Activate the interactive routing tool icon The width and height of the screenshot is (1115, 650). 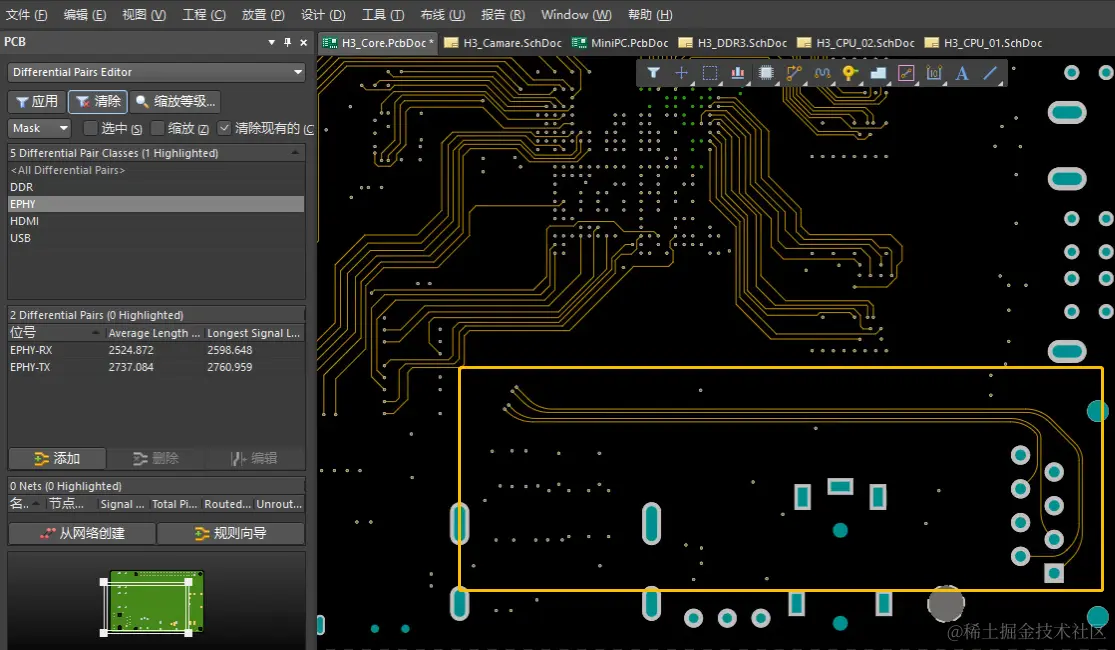(x=794, y=73)
